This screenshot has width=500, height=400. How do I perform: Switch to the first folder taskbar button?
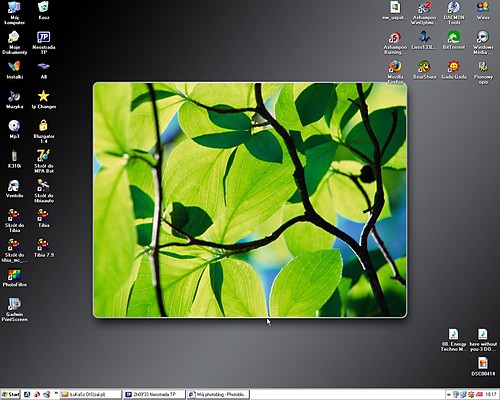(90, 394)
